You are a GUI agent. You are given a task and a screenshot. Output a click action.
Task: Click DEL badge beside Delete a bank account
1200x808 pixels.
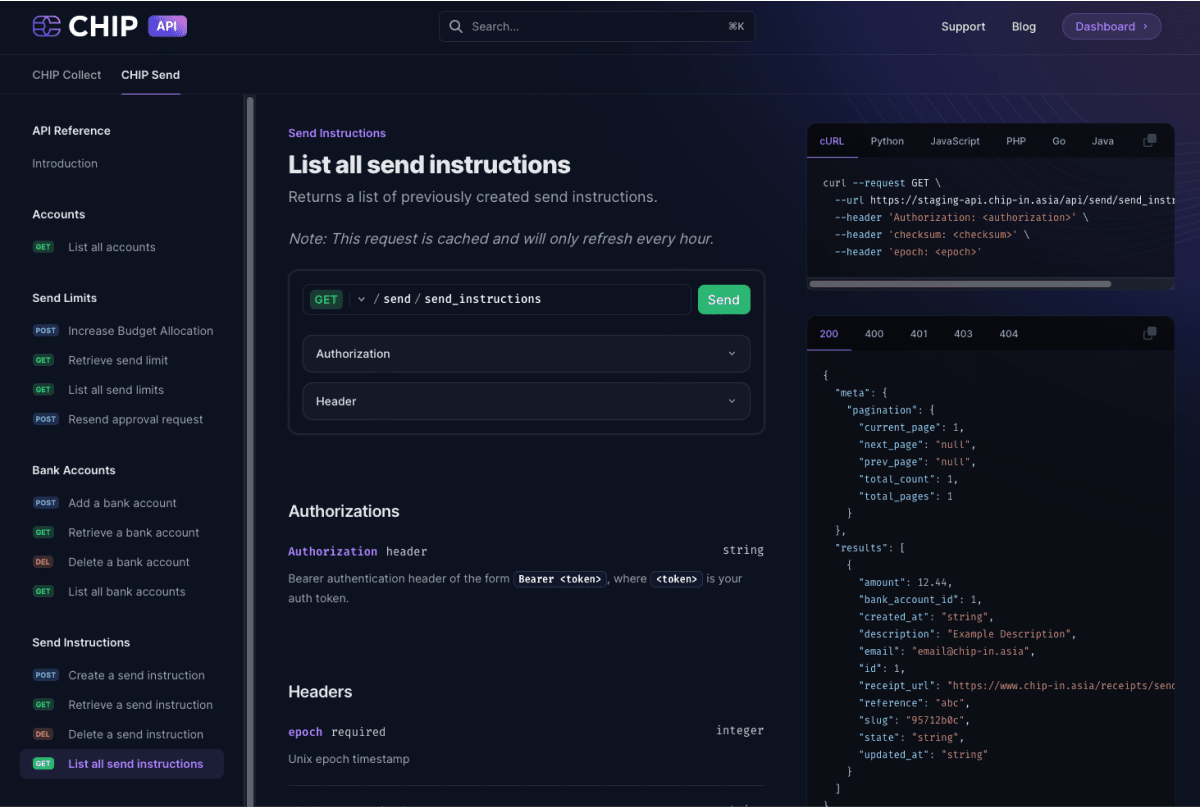point(44,562)
